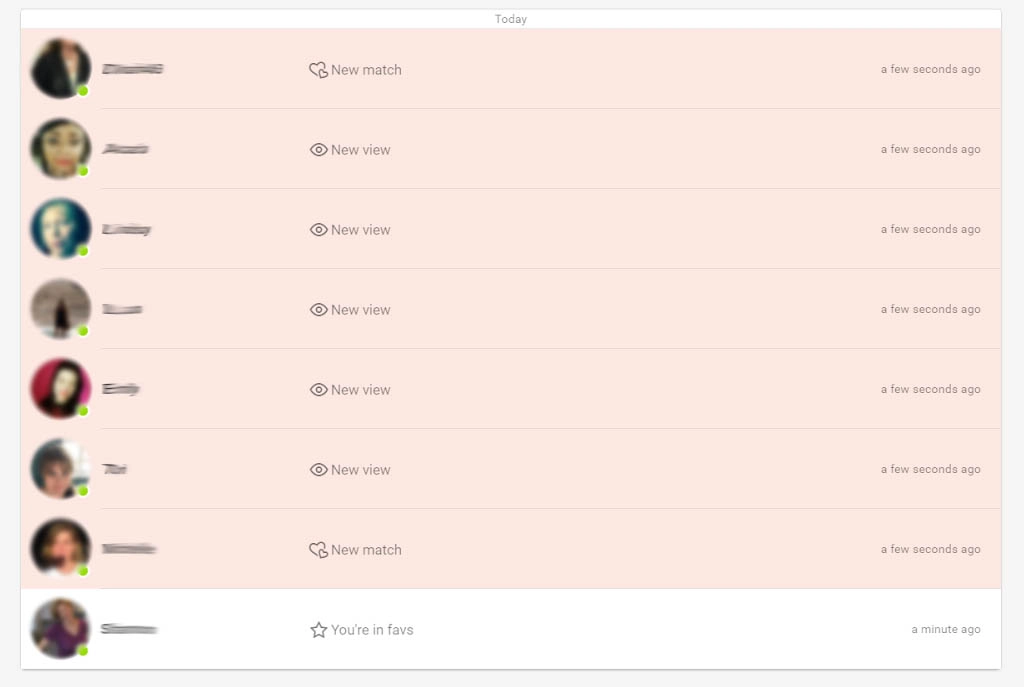The width and height of the screenshot is (1024, 687).
Task: Click the blurred username in the favs row
Action: 129,630
